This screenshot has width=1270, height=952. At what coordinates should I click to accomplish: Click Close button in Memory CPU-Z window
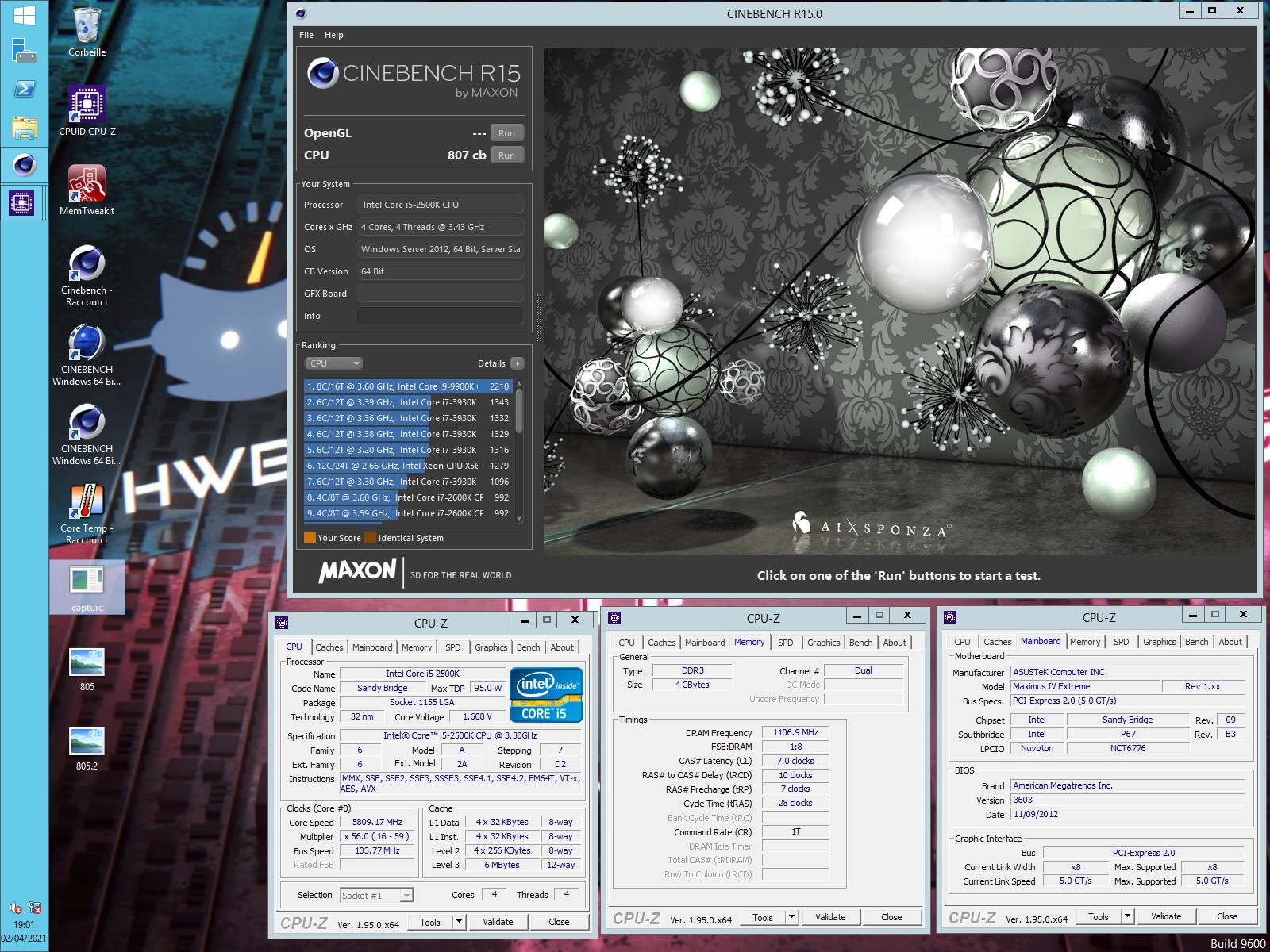click(x=891, y=917)
